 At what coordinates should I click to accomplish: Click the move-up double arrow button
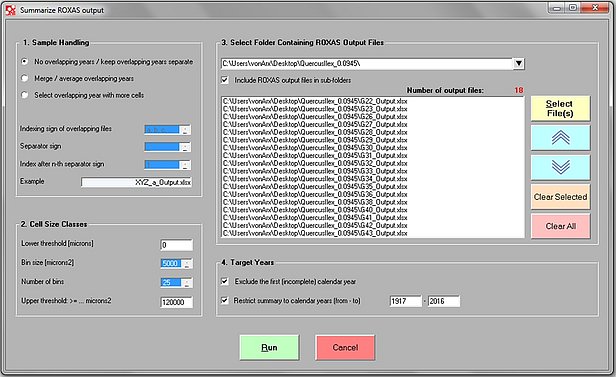point(560,138)
